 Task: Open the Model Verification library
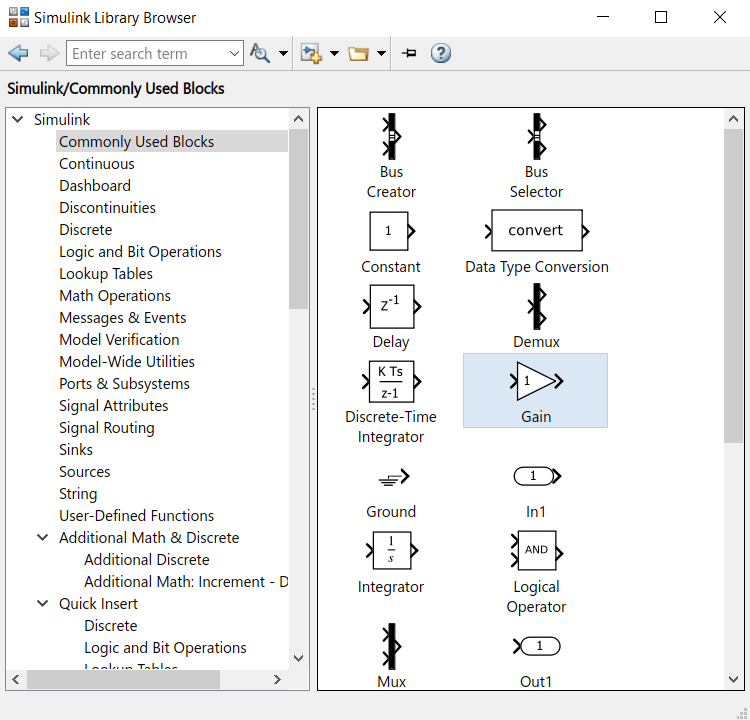(x=119, y=339)
